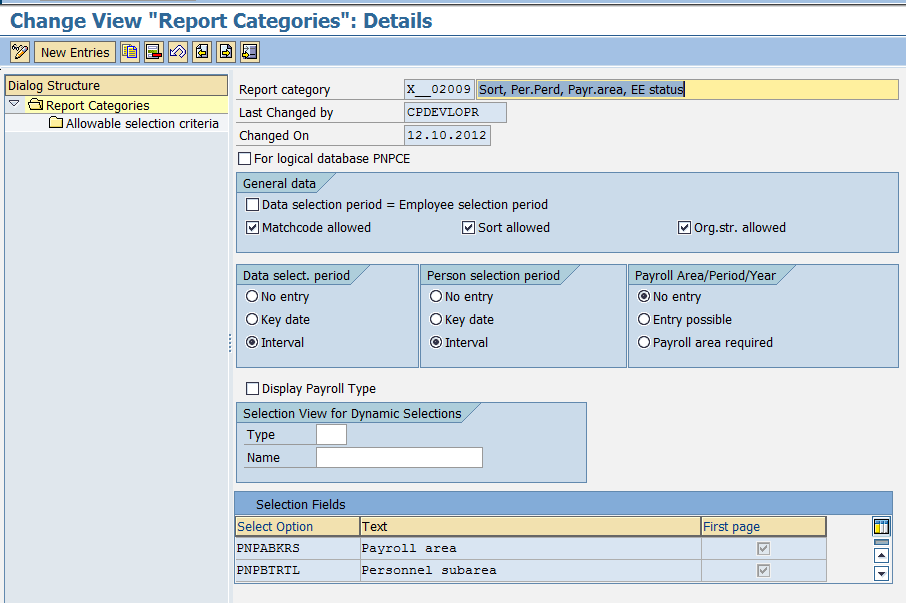Uncheck Org.str. allowed checkbox

(x=684, y=228)
